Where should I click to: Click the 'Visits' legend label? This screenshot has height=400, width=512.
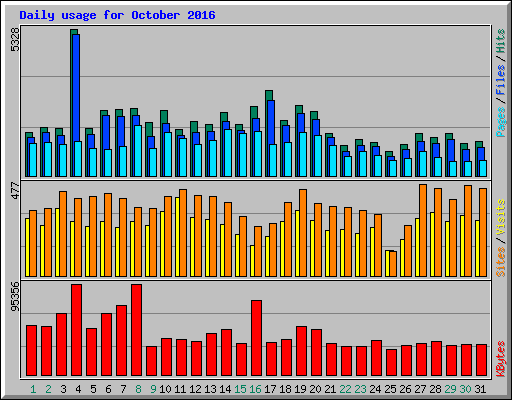click(x=501, y=218)
